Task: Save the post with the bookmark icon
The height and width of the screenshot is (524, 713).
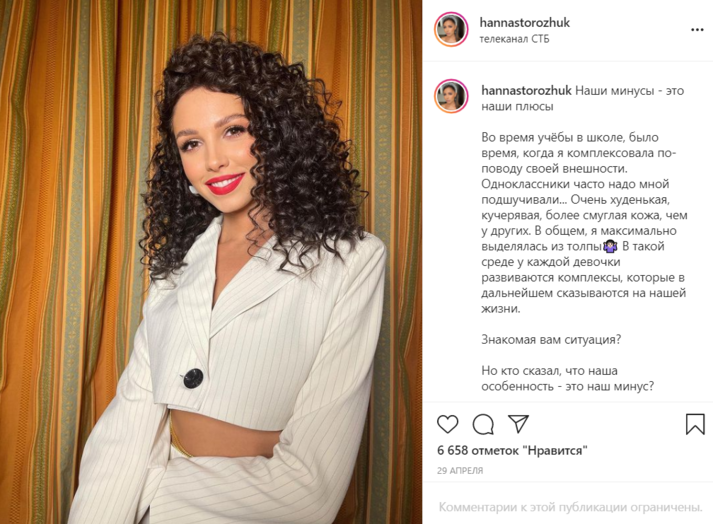Action: (x=695, y=423)
